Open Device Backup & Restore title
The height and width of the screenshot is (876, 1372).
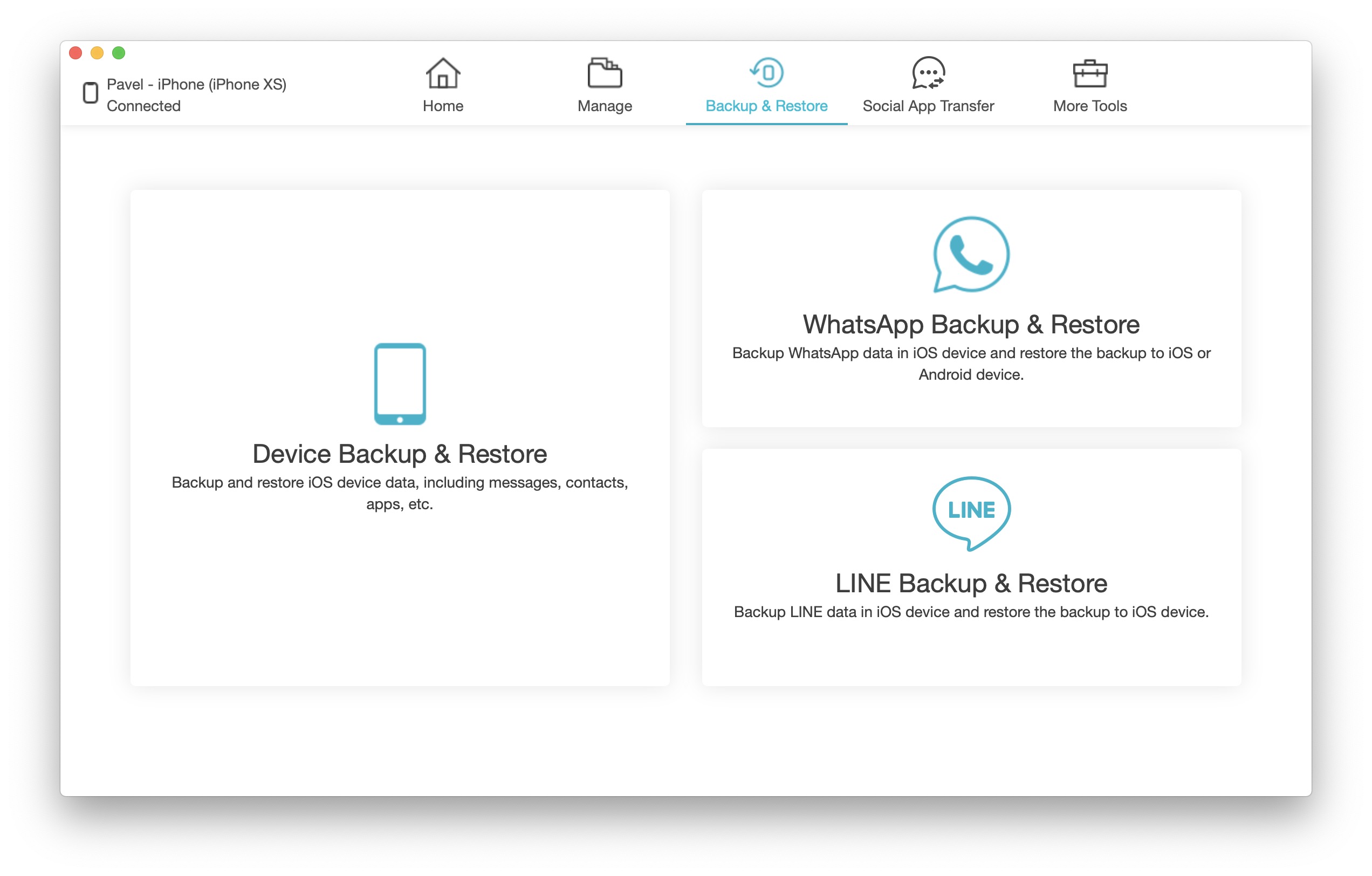[x=400, y=454]
